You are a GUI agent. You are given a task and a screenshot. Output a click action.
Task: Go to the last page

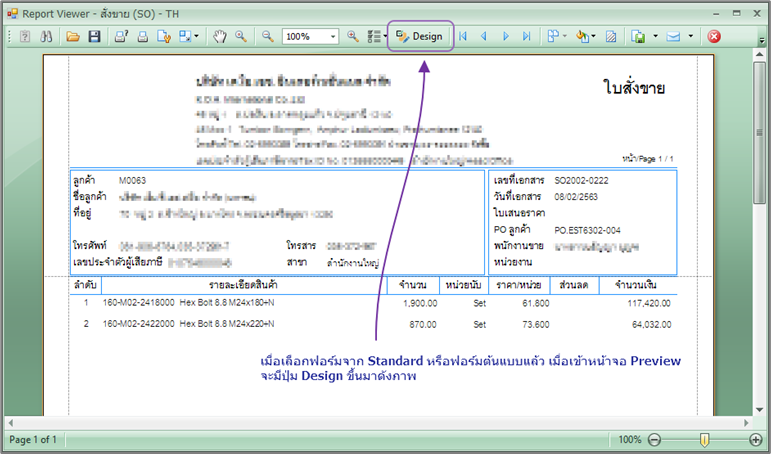click(x=527, y=37)
